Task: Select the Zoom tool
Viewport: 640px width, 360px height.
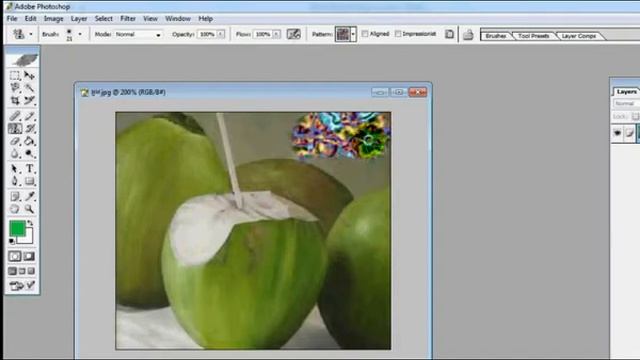Action: click(29, 209)
